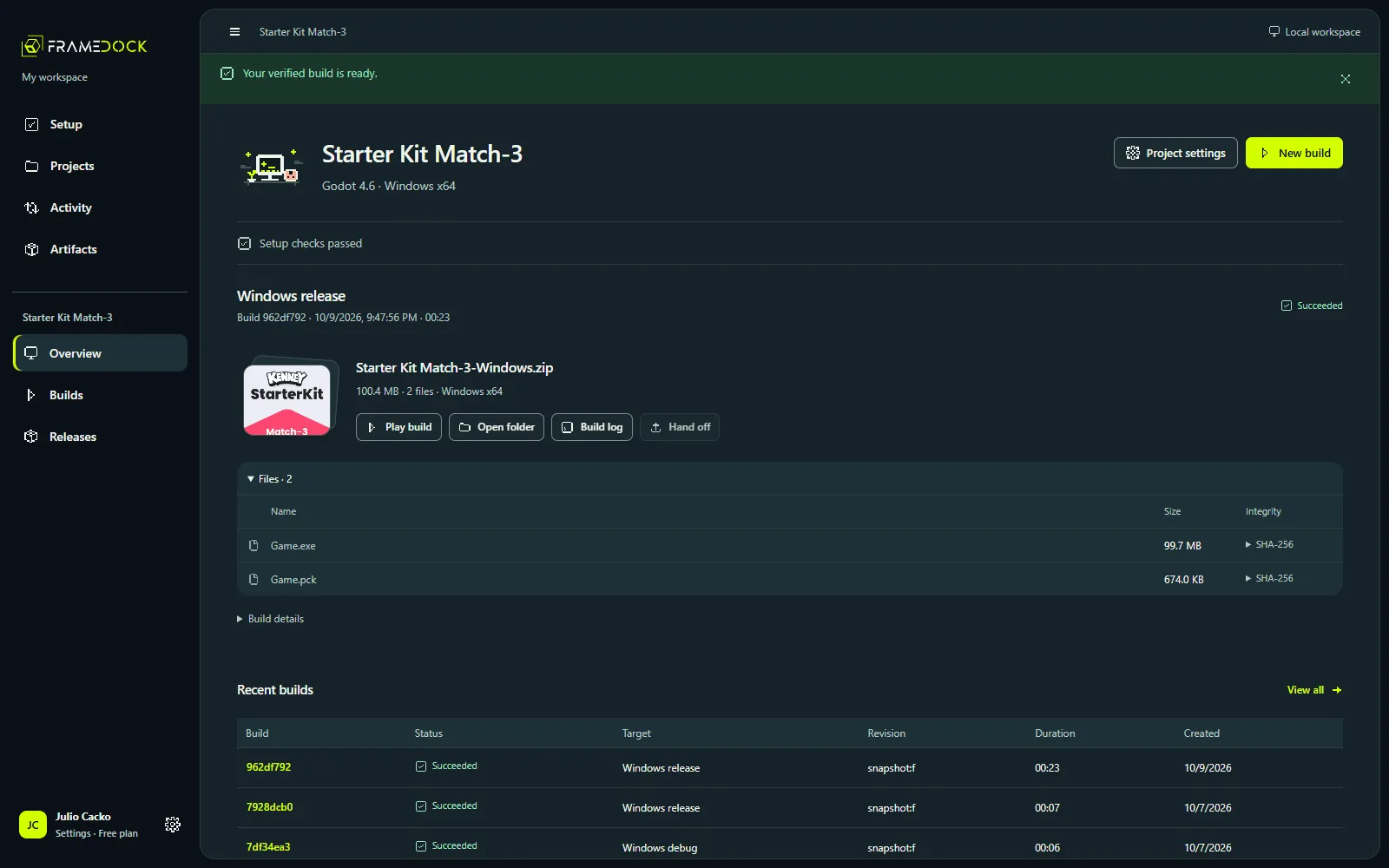Click the gear icon on Project settings button

(1133, 153)
